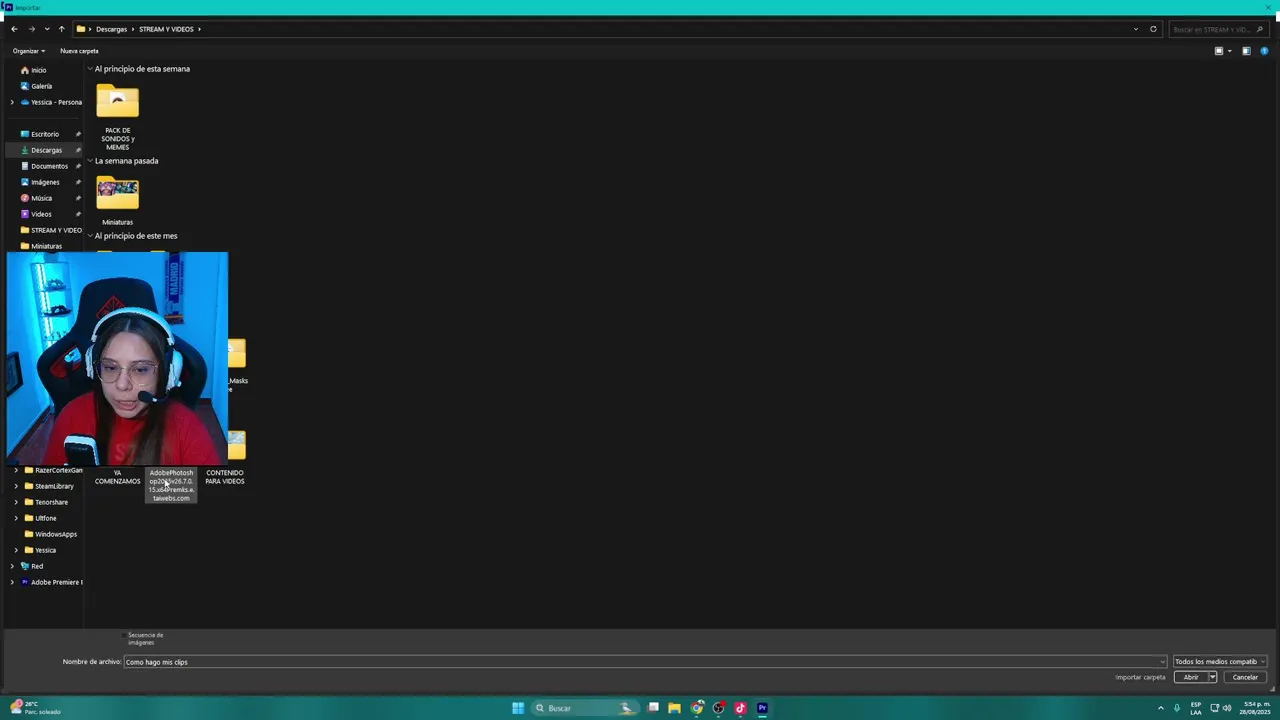Click STREAM Y VIDEOS in the breadcrumb

(166, 29)
